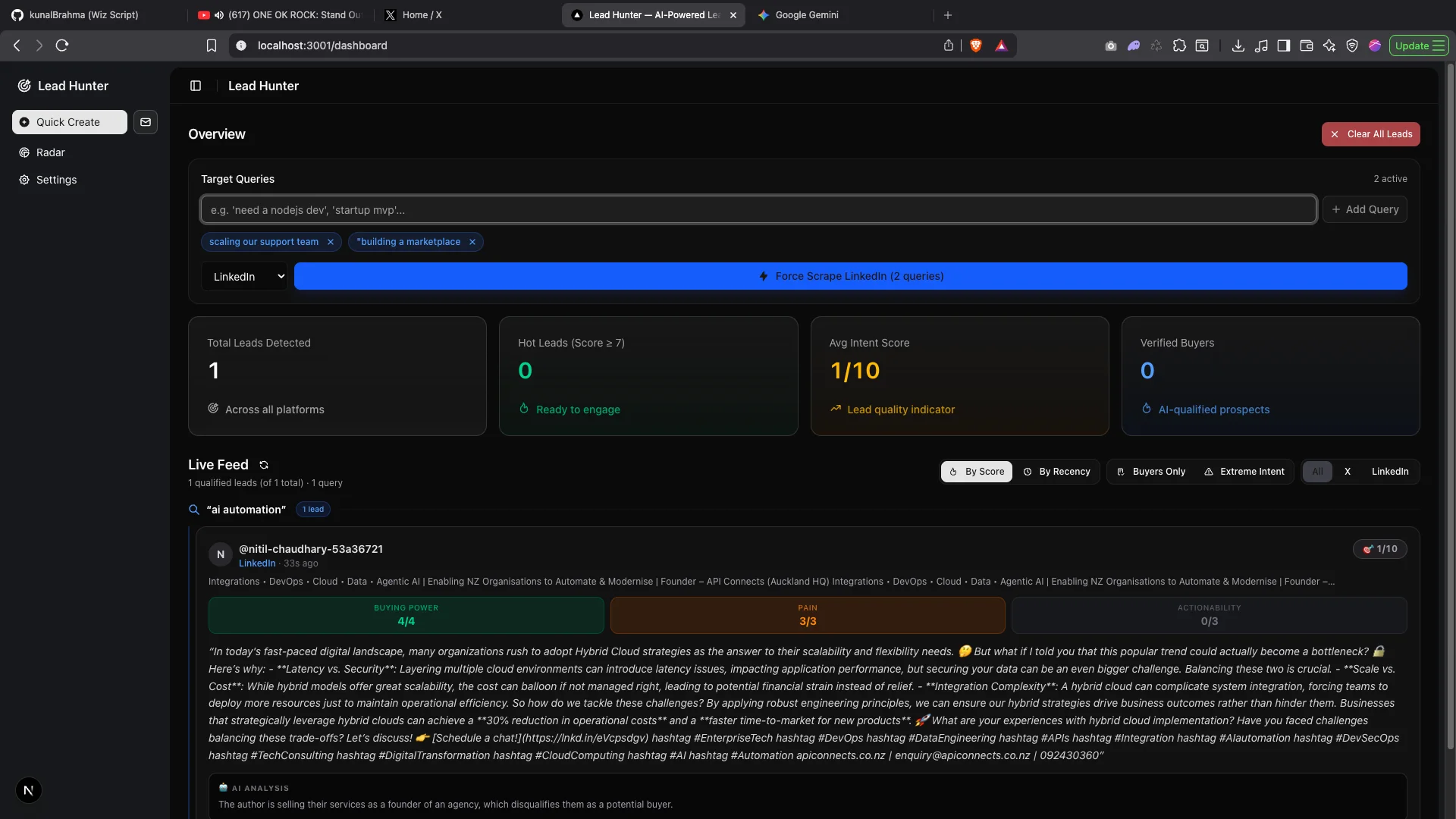Toggle the Extreme Intent filter

click(x=1244, y=472)
